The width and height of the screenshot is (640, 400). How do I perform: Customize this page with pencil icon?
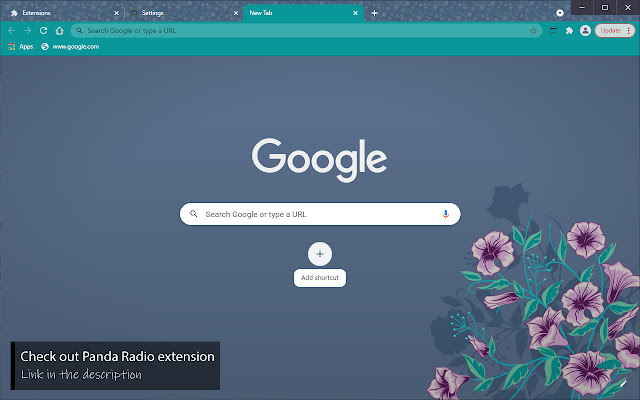(x=623, y=384)
